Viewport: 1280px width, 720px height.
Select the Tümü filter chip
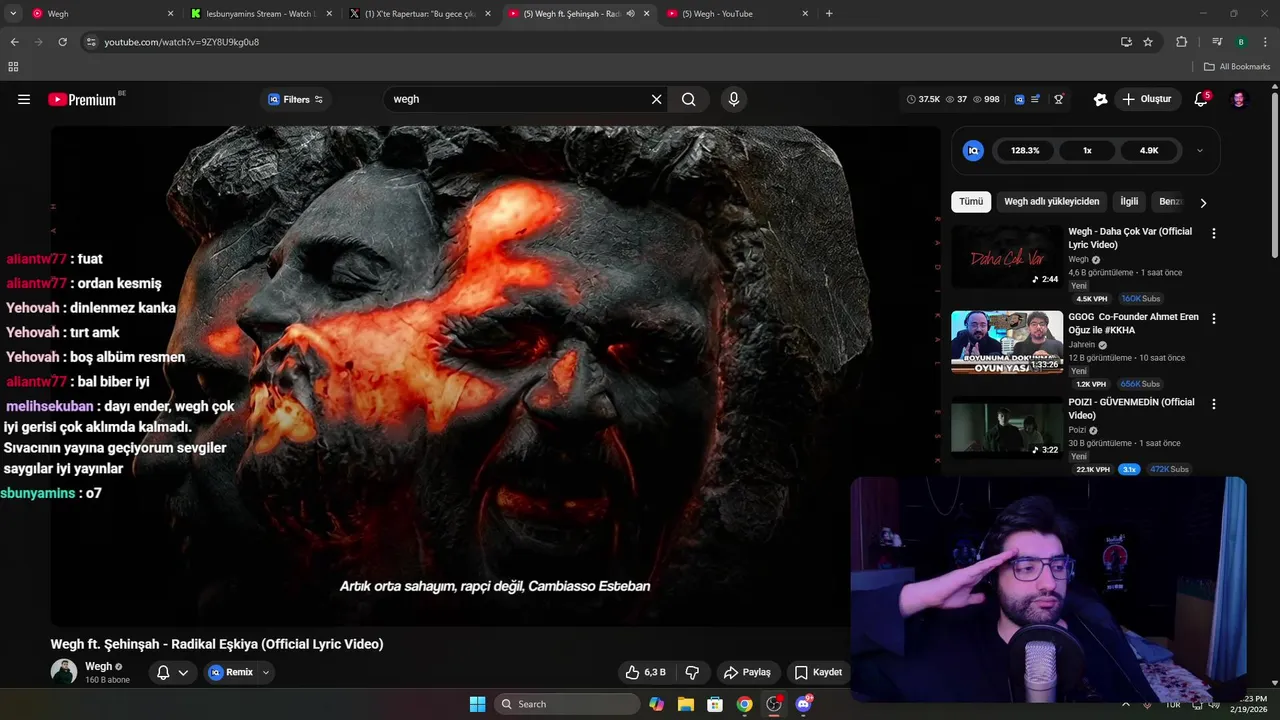pos(971,201)
